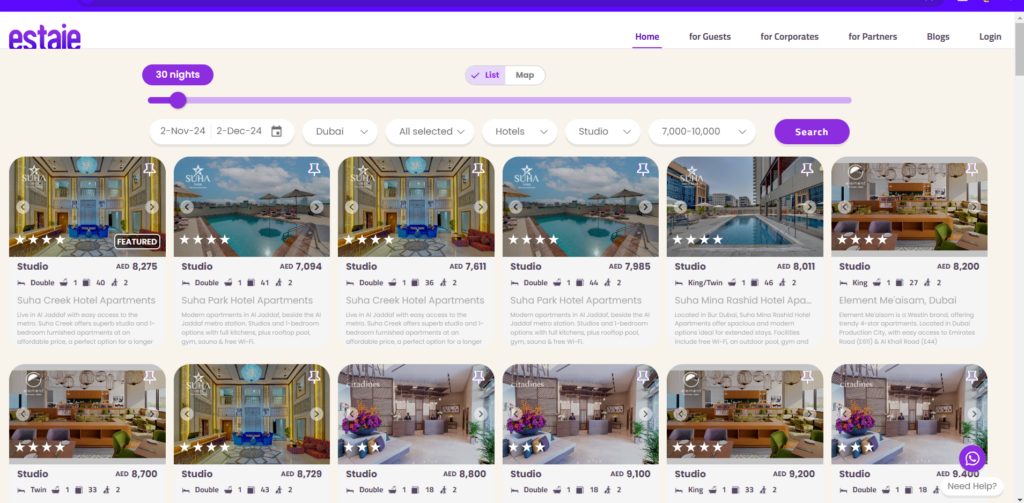Screen dimensions: 1024x503
Task: Show previous photo of Element Me'aisam listing
Action: (x=844, y=207)
